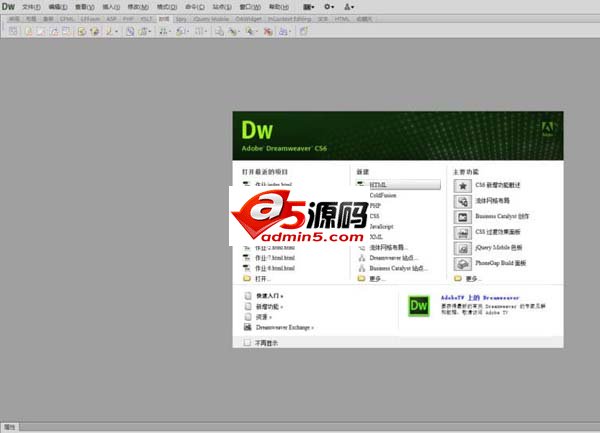Switch to the InContext Editing insert tab
Viewport: 600px width, 433px height.
289,19
